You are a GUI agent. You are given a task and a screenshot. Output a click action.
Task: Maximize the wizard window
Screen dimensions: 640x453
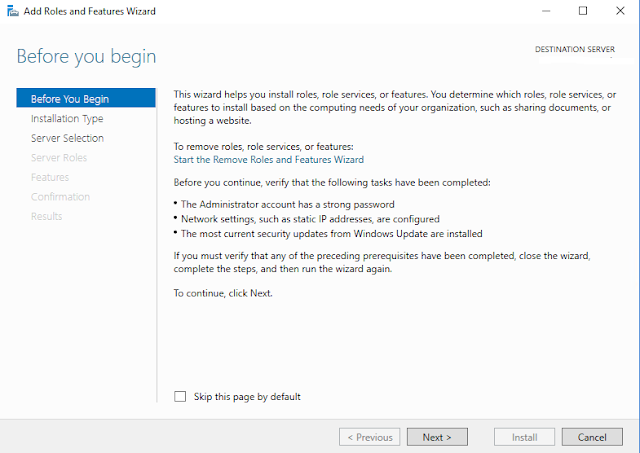[x=583, y=11]
